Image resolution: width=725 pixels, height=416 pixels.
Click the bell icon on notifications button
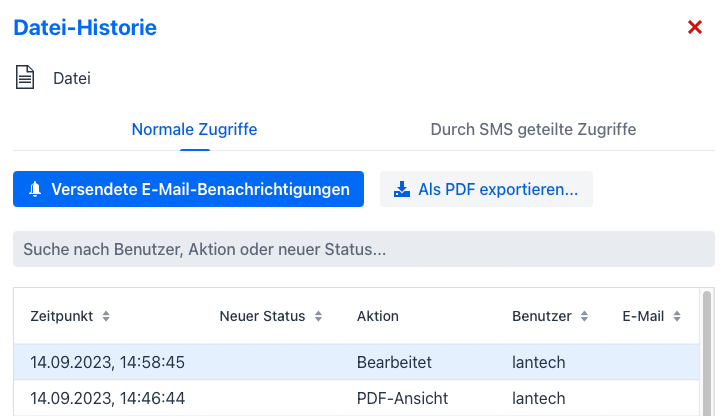35,189
